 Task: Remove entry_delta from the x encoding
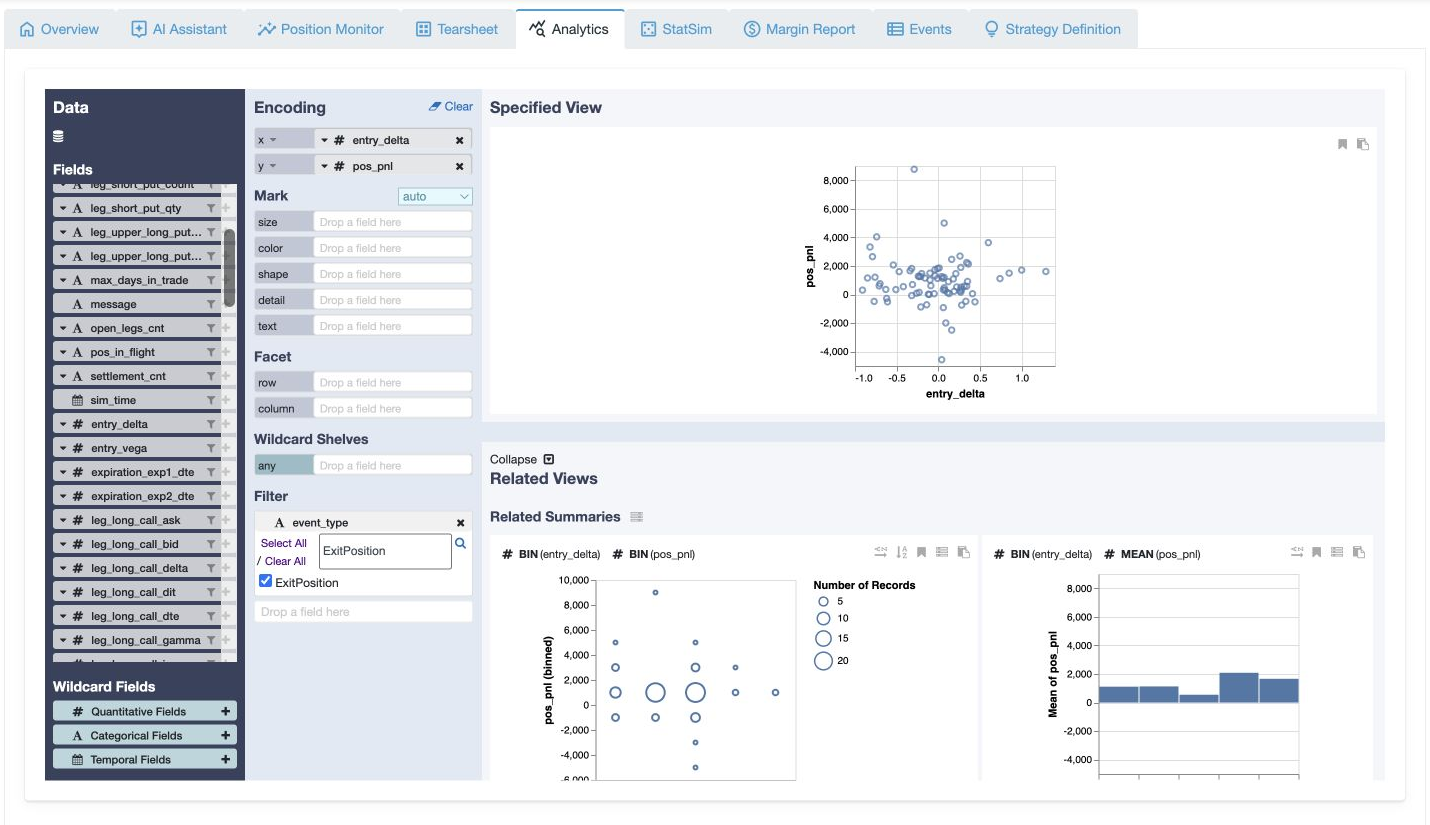click(459, 141)
